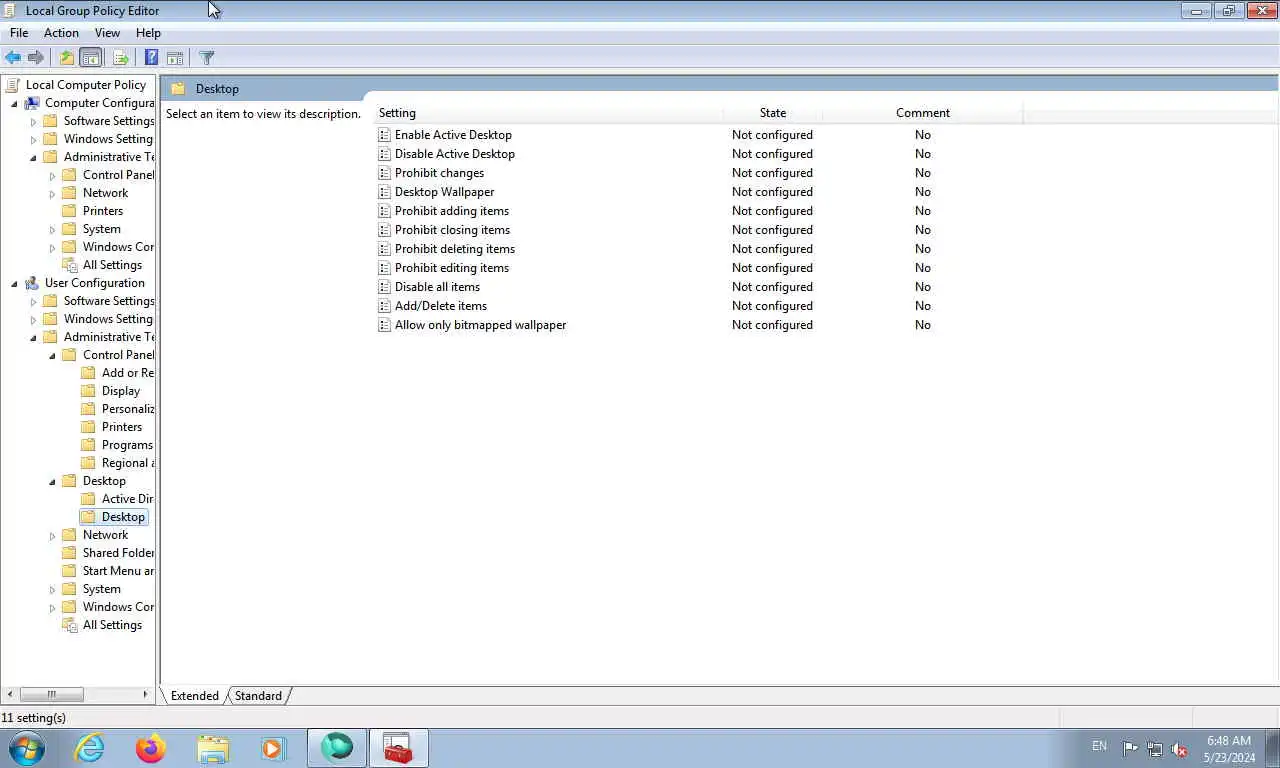
Task: Select All Settings icon under Computer Configuration
Action: 70,265
